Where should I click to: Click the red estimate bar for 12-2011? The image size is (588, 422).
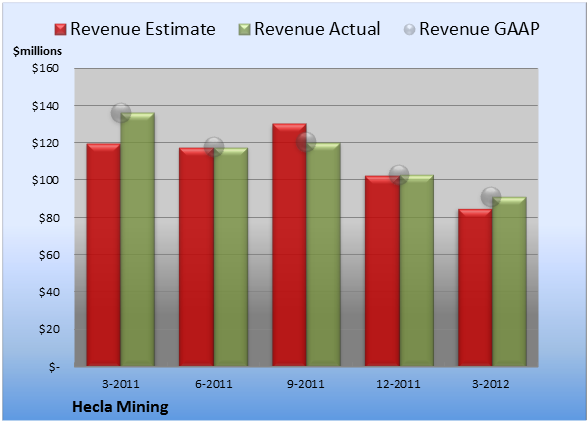pos(382,271)
